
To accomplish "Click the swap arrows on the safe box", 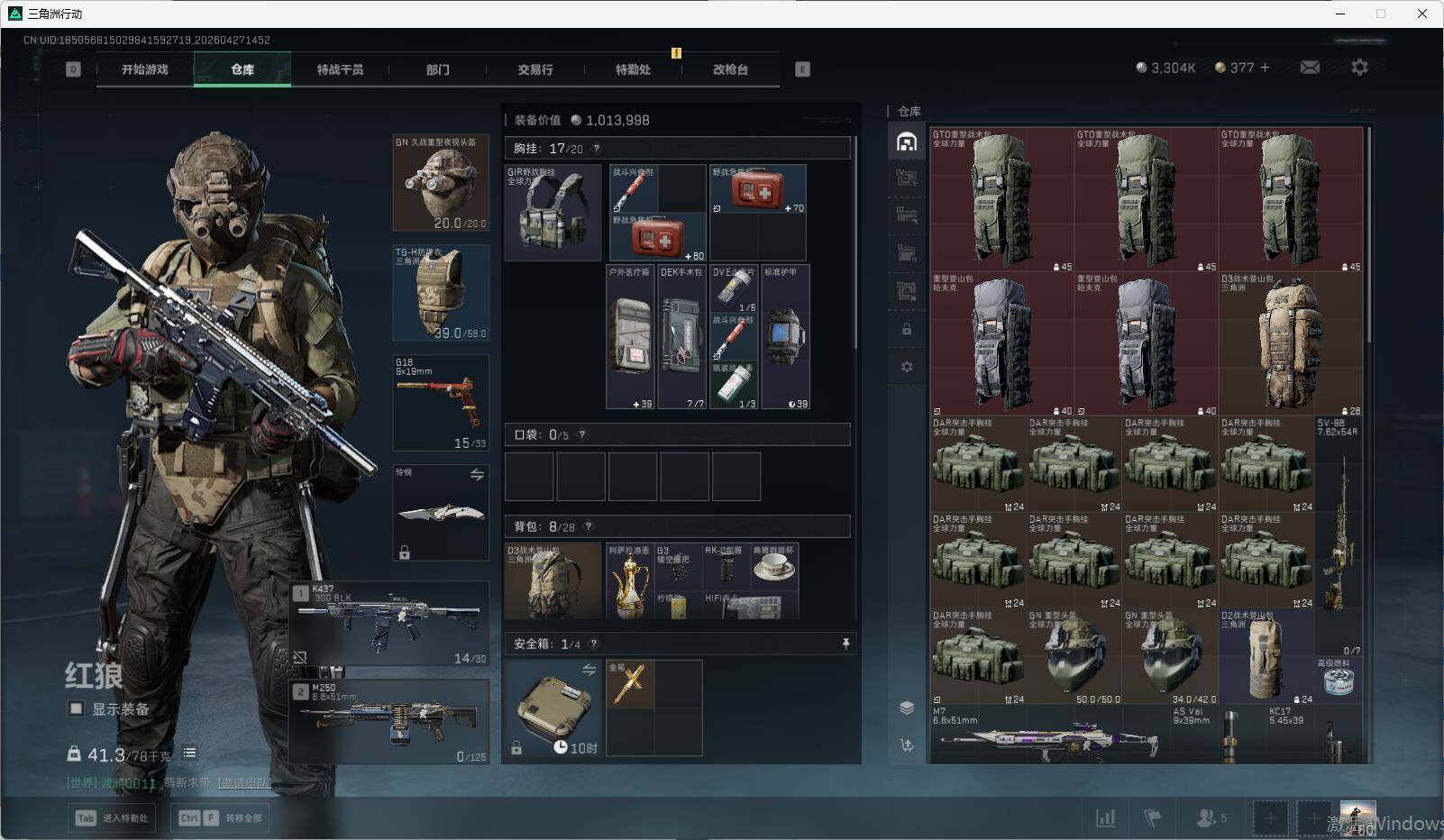I will pyautogui.click(x=589, y=670).
